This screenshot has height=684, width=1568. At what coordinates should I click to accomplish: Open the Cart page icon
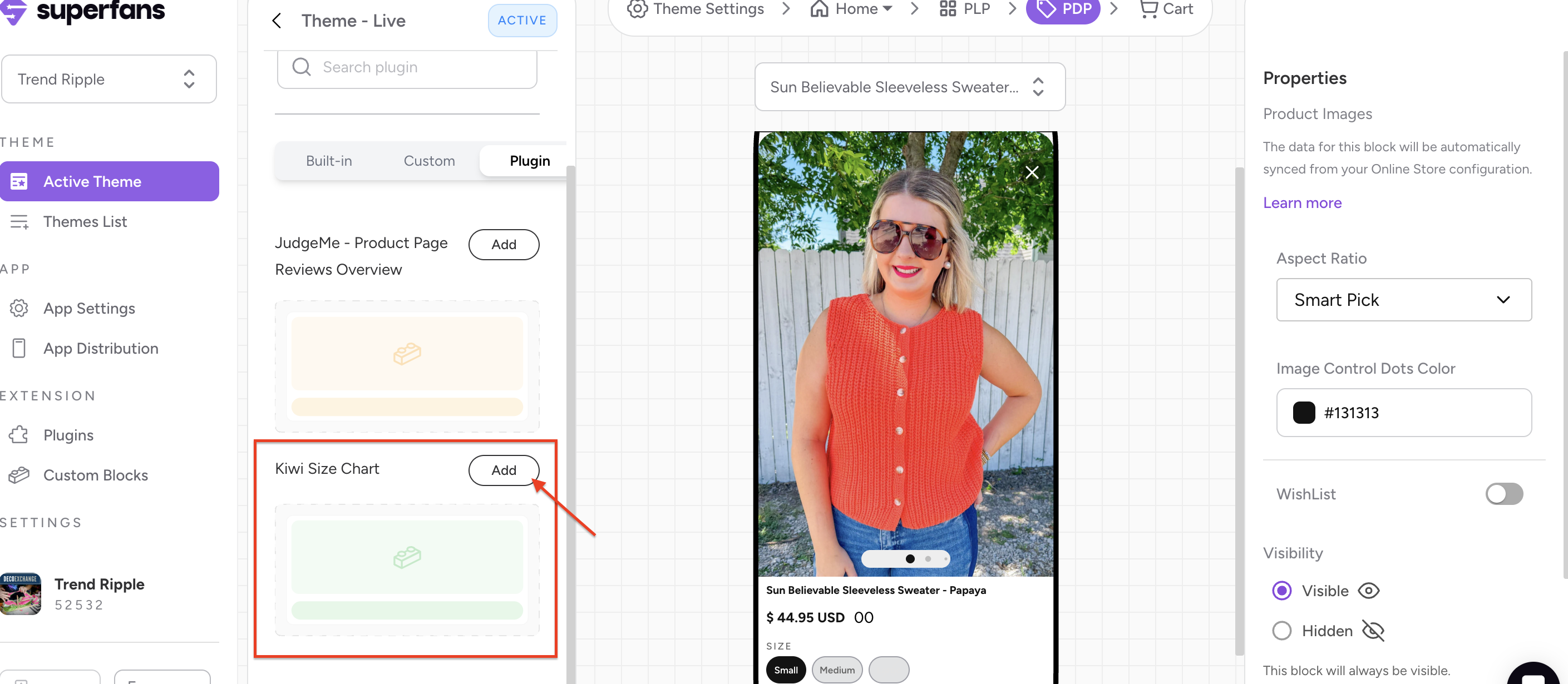point(1148,9)
